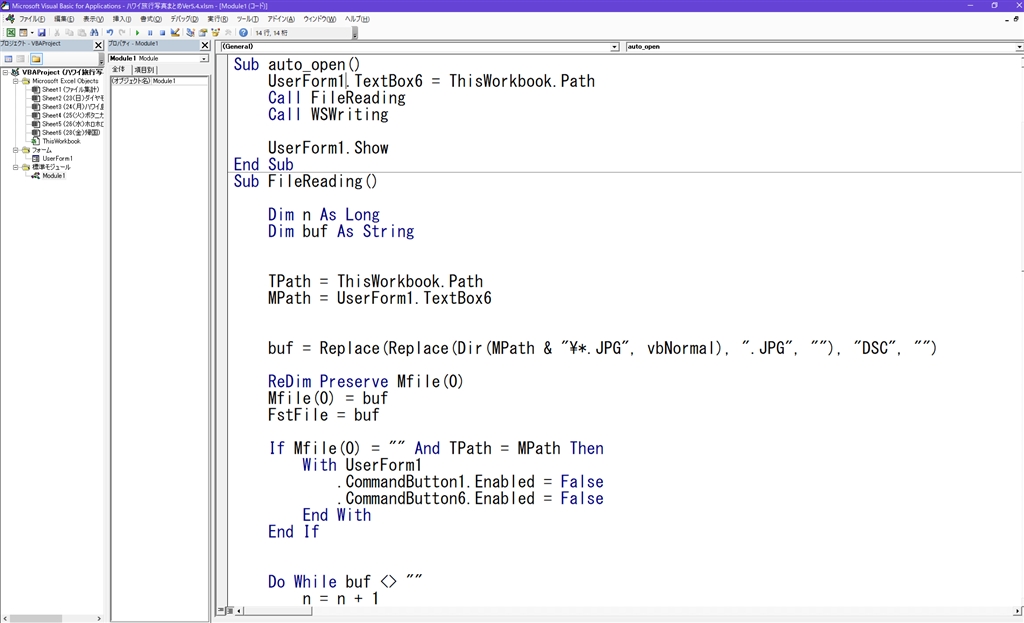Select Sheet1 (ファイル集計) in project tree
Viewport: 1024px width, 623px height.
point(65,89)
